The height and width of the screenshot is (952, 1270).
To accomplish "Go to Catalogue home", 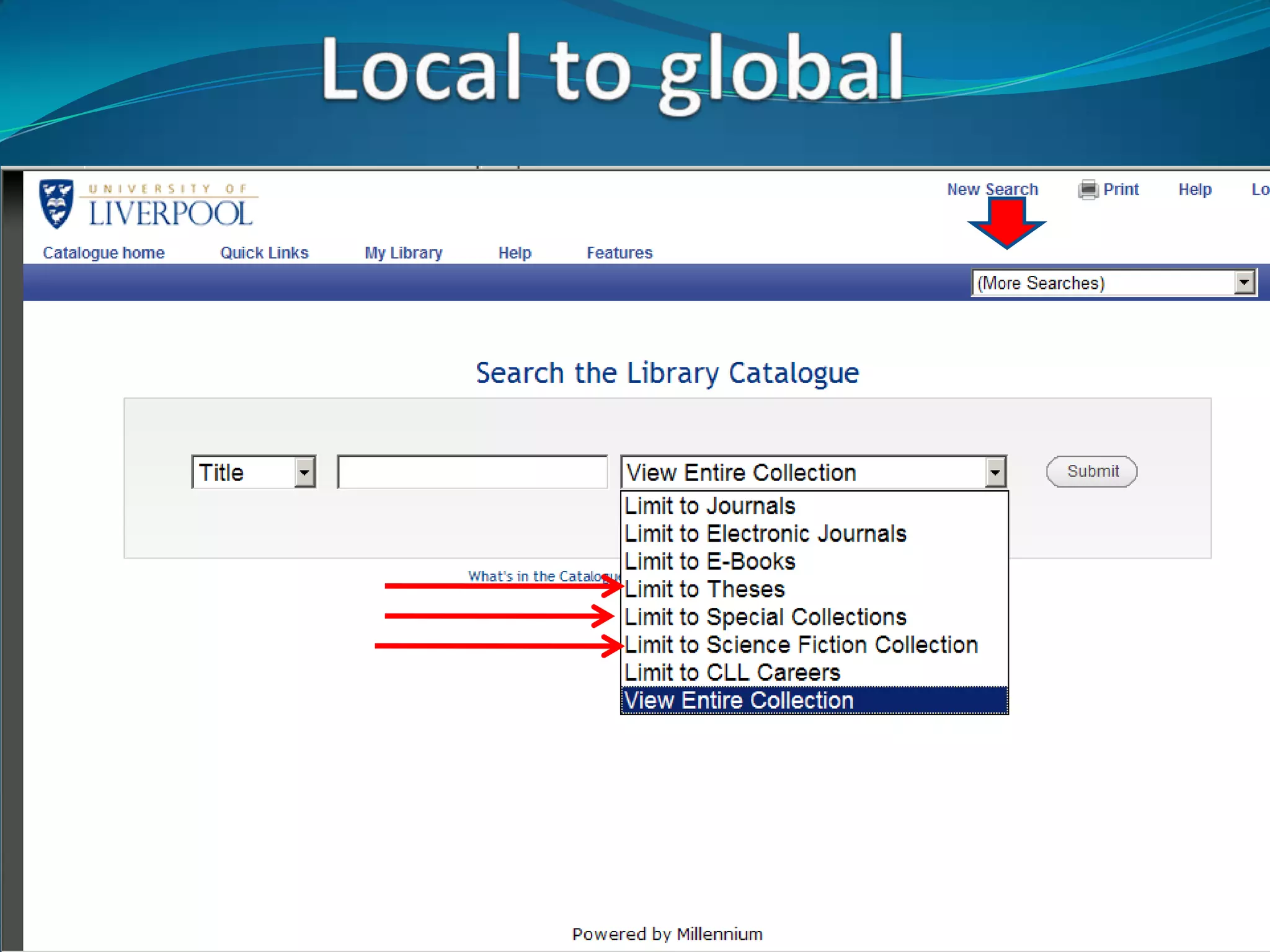I will pos(104,253).
